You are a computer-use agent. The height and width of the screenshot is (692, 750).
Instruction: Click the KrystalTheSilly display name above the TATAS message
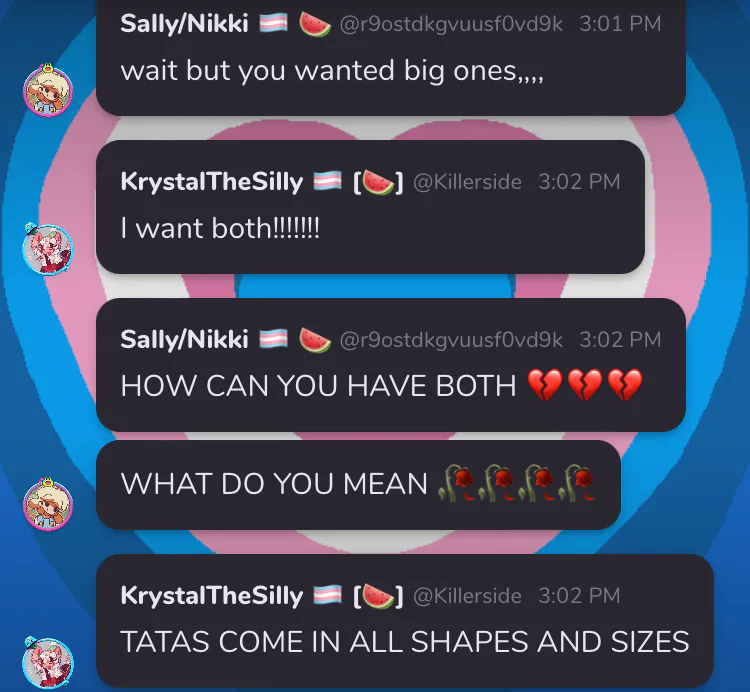pyautogui.click(x=212, y=596)
